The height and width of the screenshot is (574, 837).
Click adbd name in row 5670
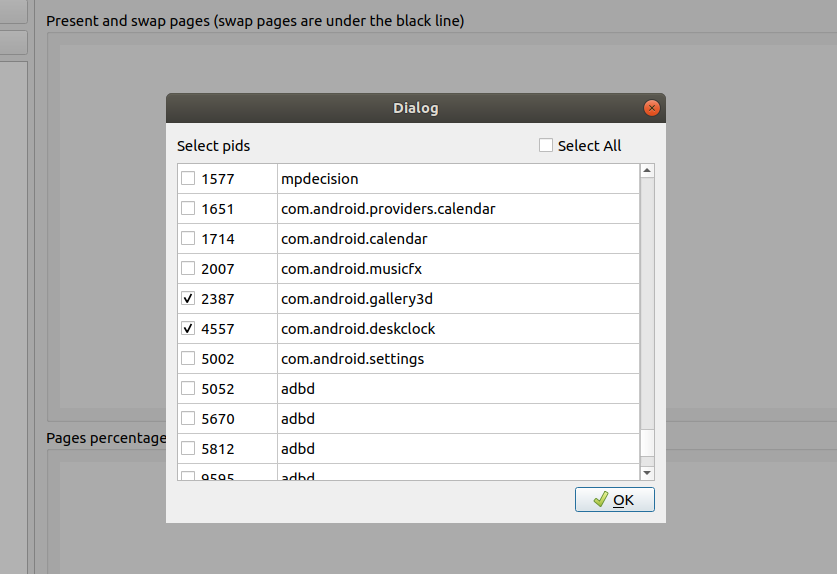tap(298, 418)
